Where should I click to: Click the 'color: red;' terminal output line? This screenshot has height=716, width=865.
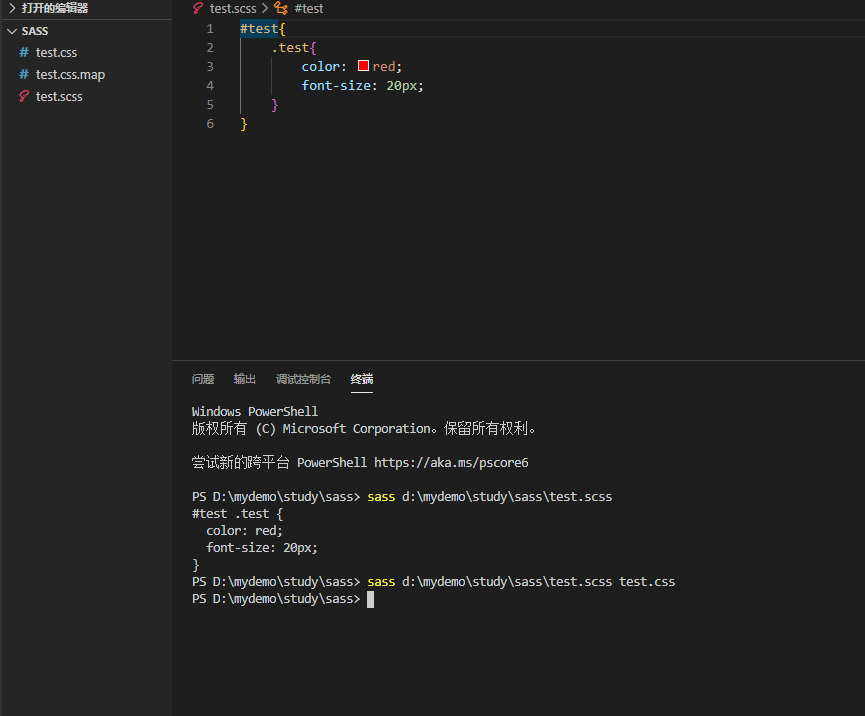pyautogui.click(x=244, y=531)
